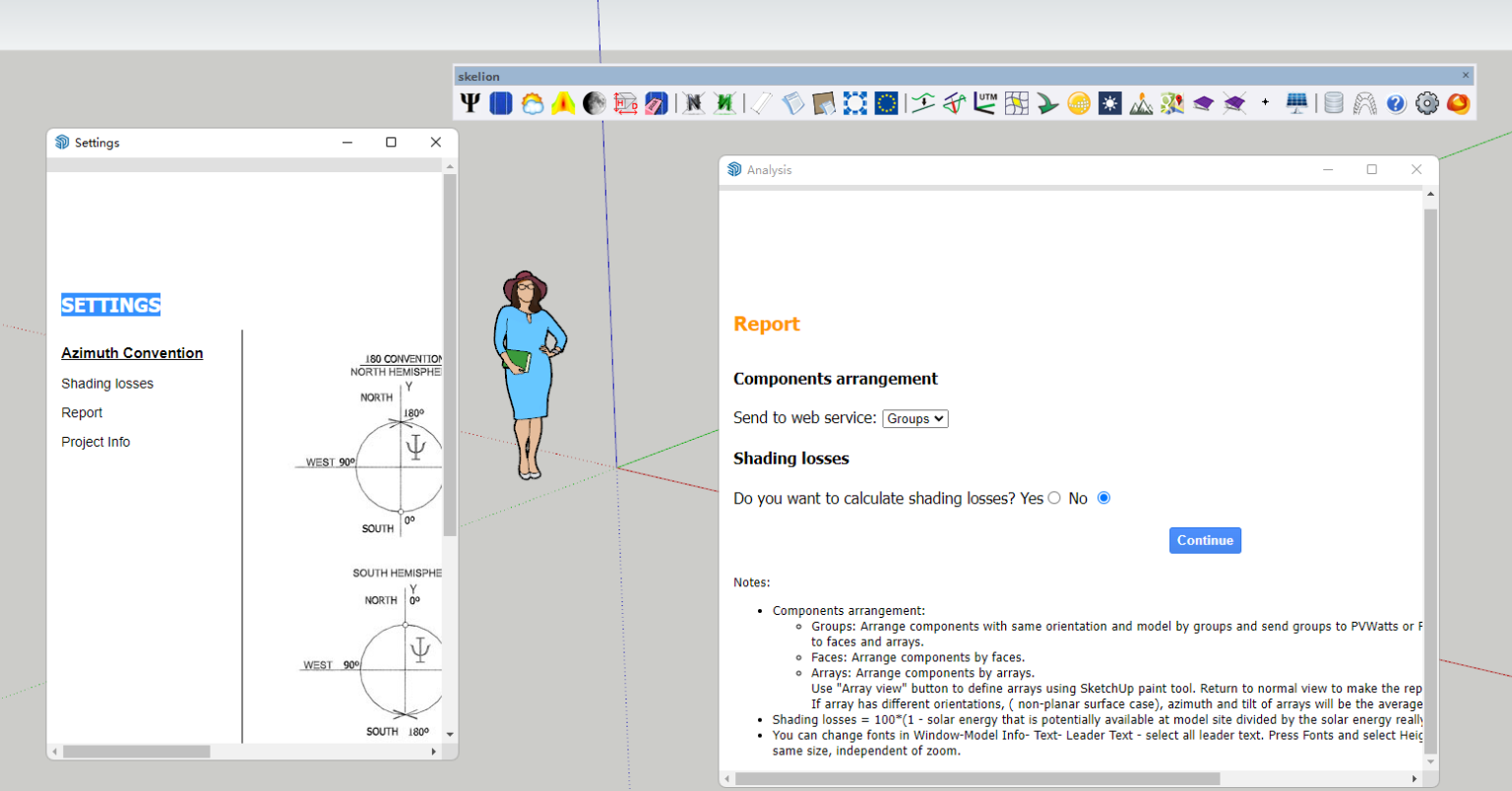Select the Skelion psi tool icon
The image size is (1512, 791).
(x=470, y=102)
